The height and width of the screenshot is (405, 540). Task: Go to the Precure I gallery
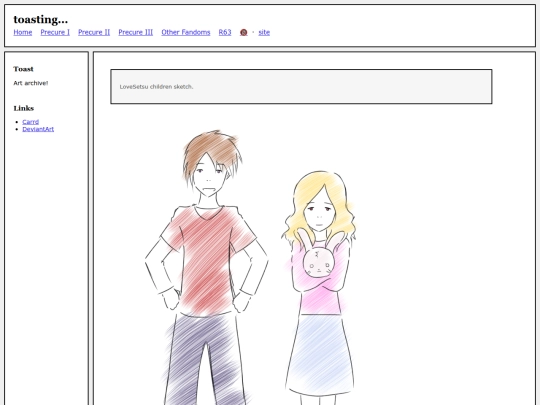point(55,32)
